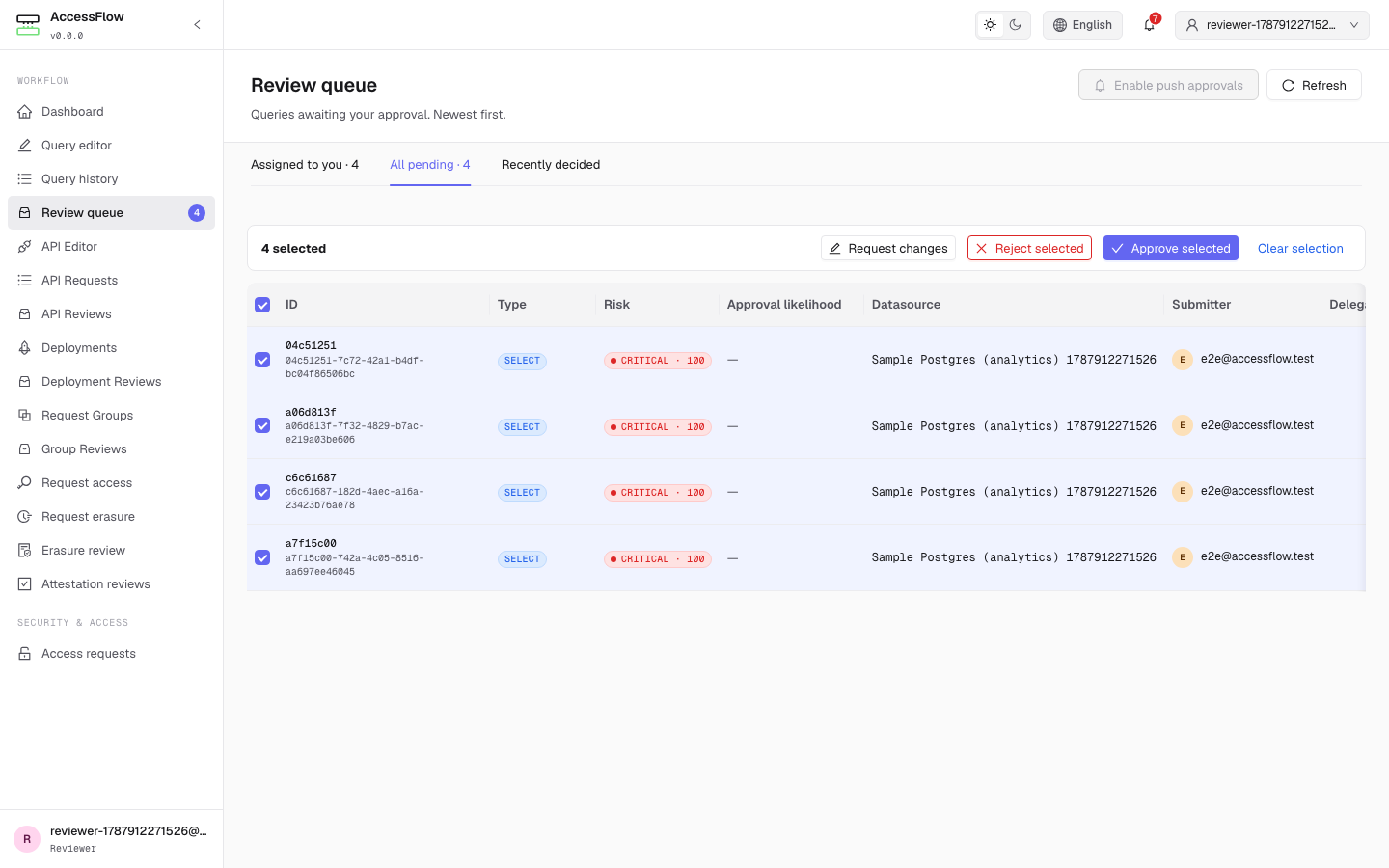Open Request access in the sidebar
Screen dimensions: 1389x868
click(x=111, y=483)
